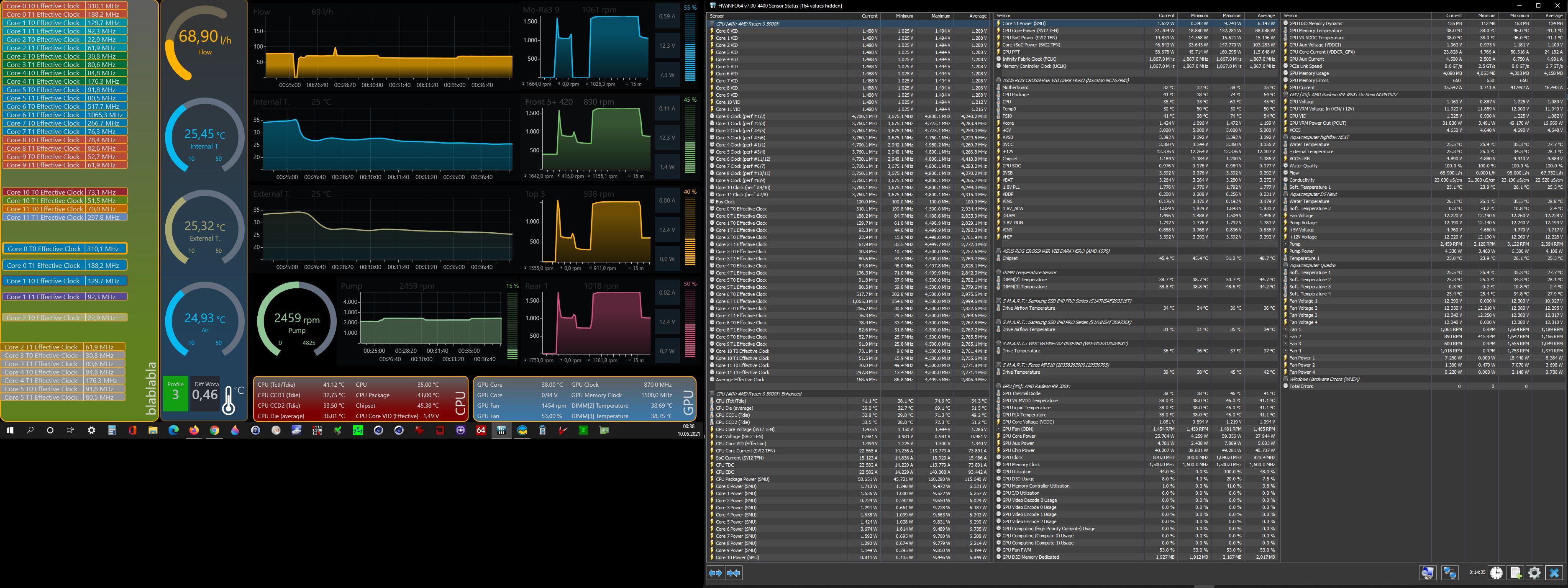The height and width of the screenshot is (588, 1568).
Task: Click the 'GPU Thermal Diode' sensor row
Action: click(1136, 394)
